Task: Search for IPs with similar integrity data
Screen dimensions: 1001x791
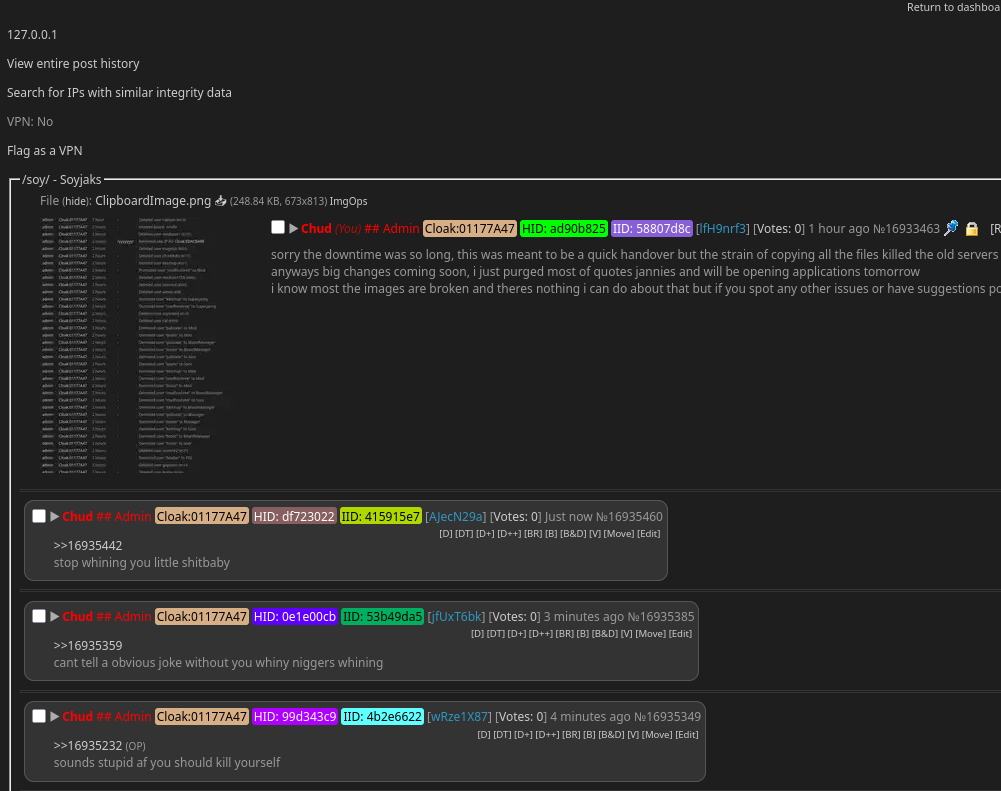Action: click(x=119, y=93)
